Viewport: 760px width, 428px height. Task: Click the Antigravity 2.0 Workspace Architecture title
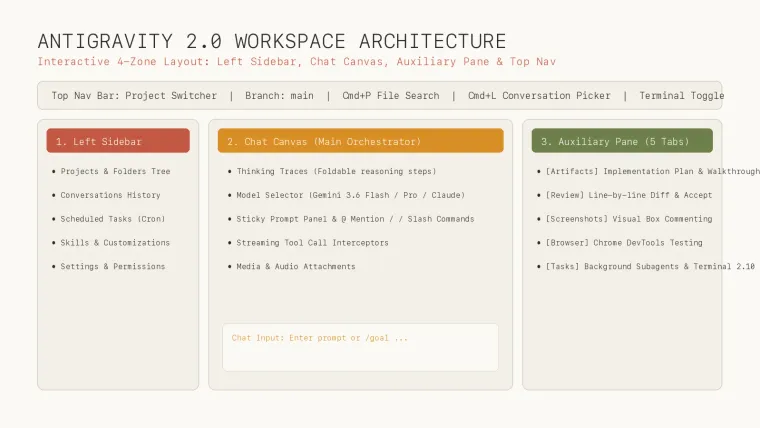pos(272,41)
